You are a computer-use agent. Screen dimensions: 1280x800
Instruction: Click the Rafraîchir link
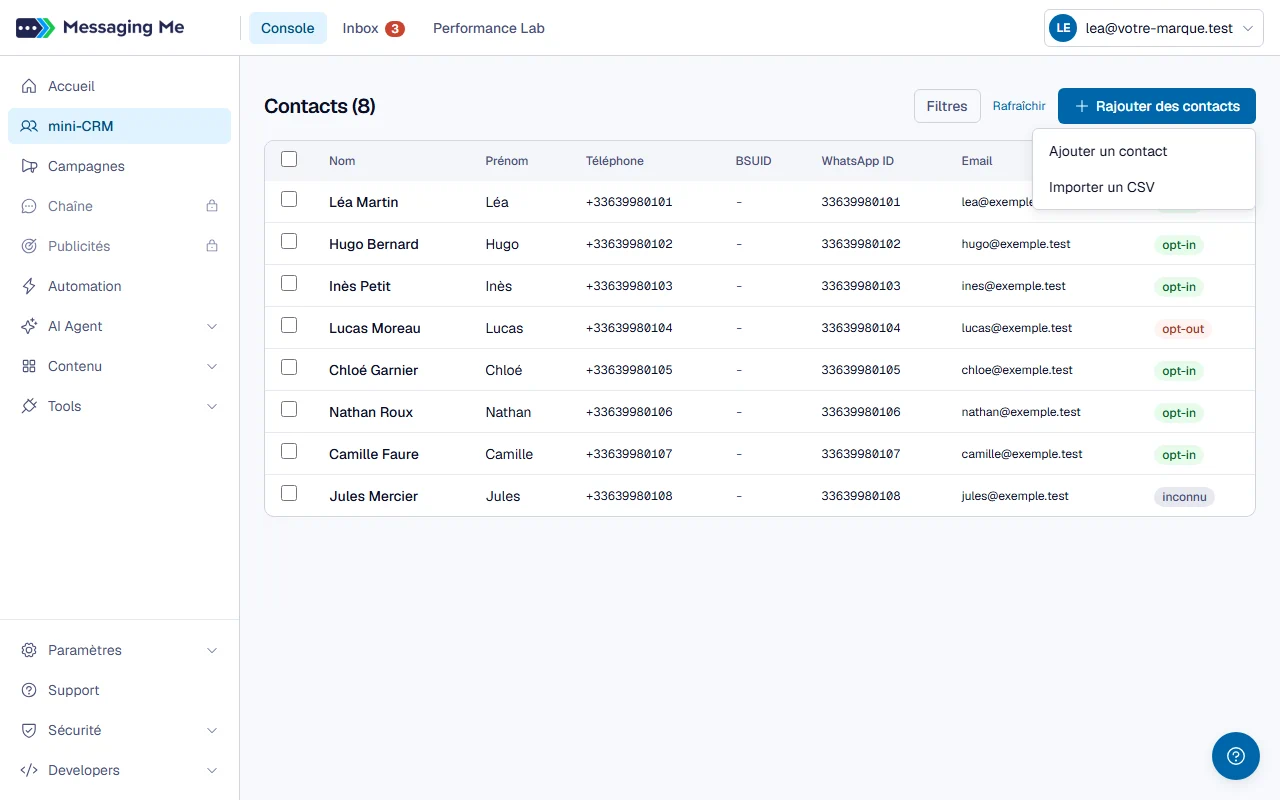tap(1019, 106)
